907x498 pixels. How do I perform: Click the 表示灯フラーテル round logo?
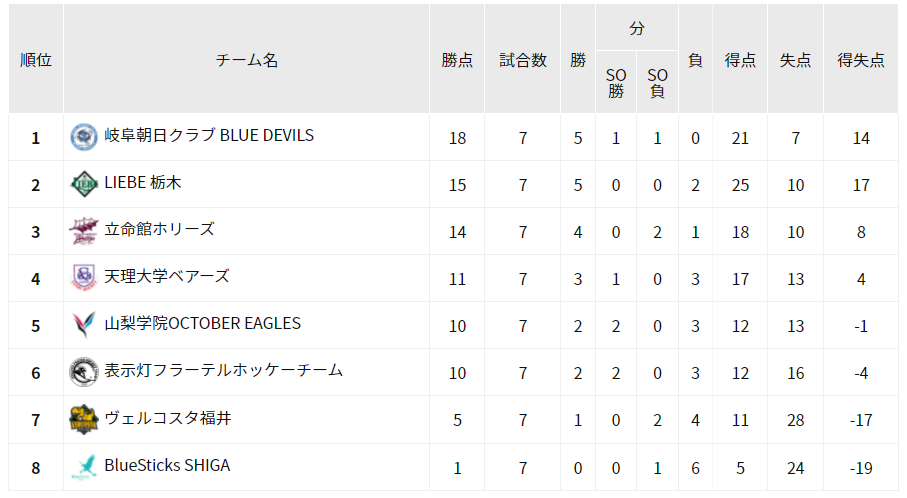coord(84,372)
